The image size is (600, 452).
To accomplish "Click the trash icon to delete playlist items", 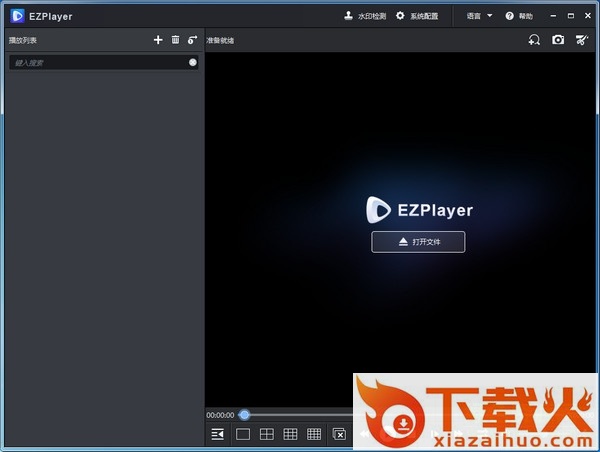I will pyautogui.click(x=175, y=40).
